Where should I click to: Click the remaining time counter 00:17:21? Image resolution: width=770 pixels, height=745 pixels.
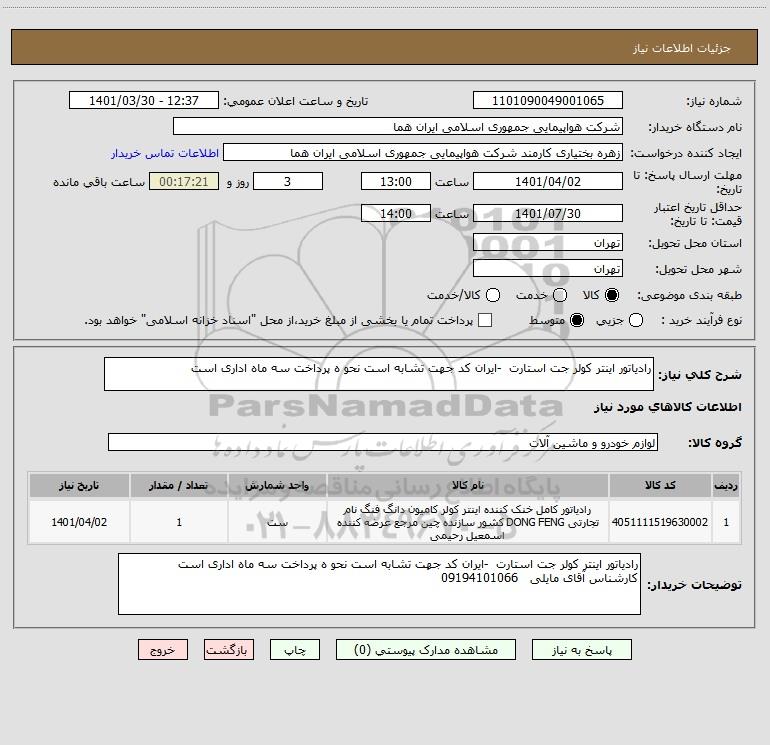184,181
